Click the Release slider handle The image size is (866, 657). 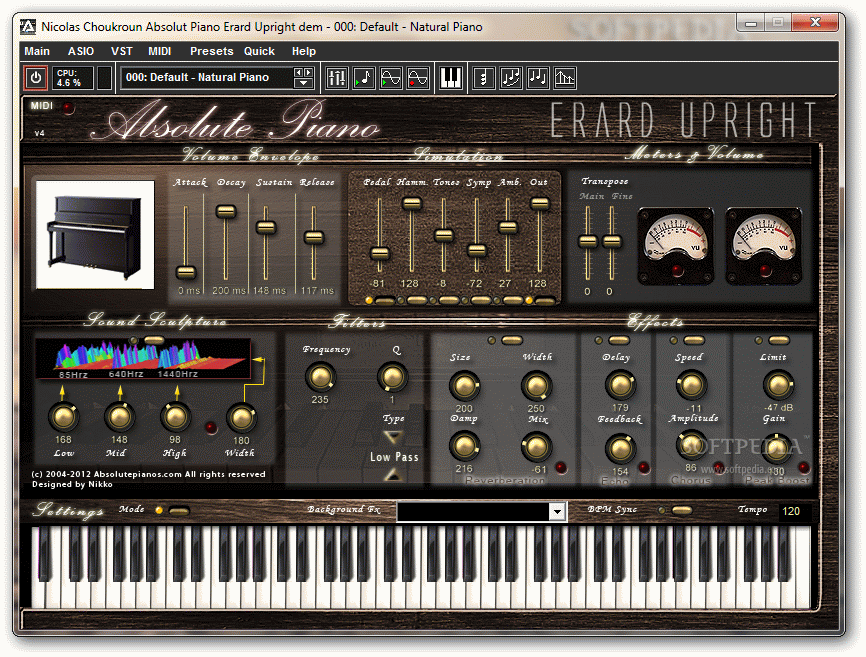coord(314,237)
